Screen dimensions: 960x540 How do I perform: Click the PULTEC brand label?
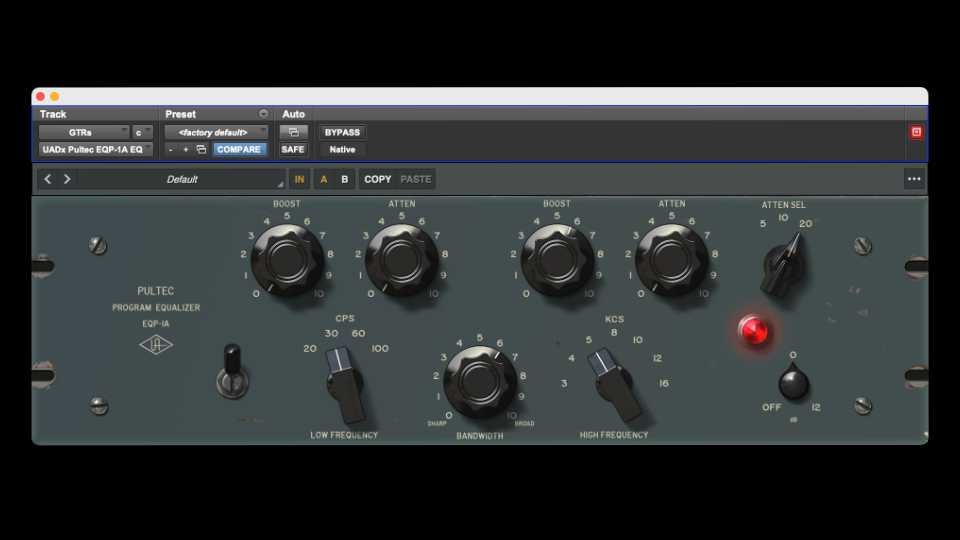click(156, 291)
